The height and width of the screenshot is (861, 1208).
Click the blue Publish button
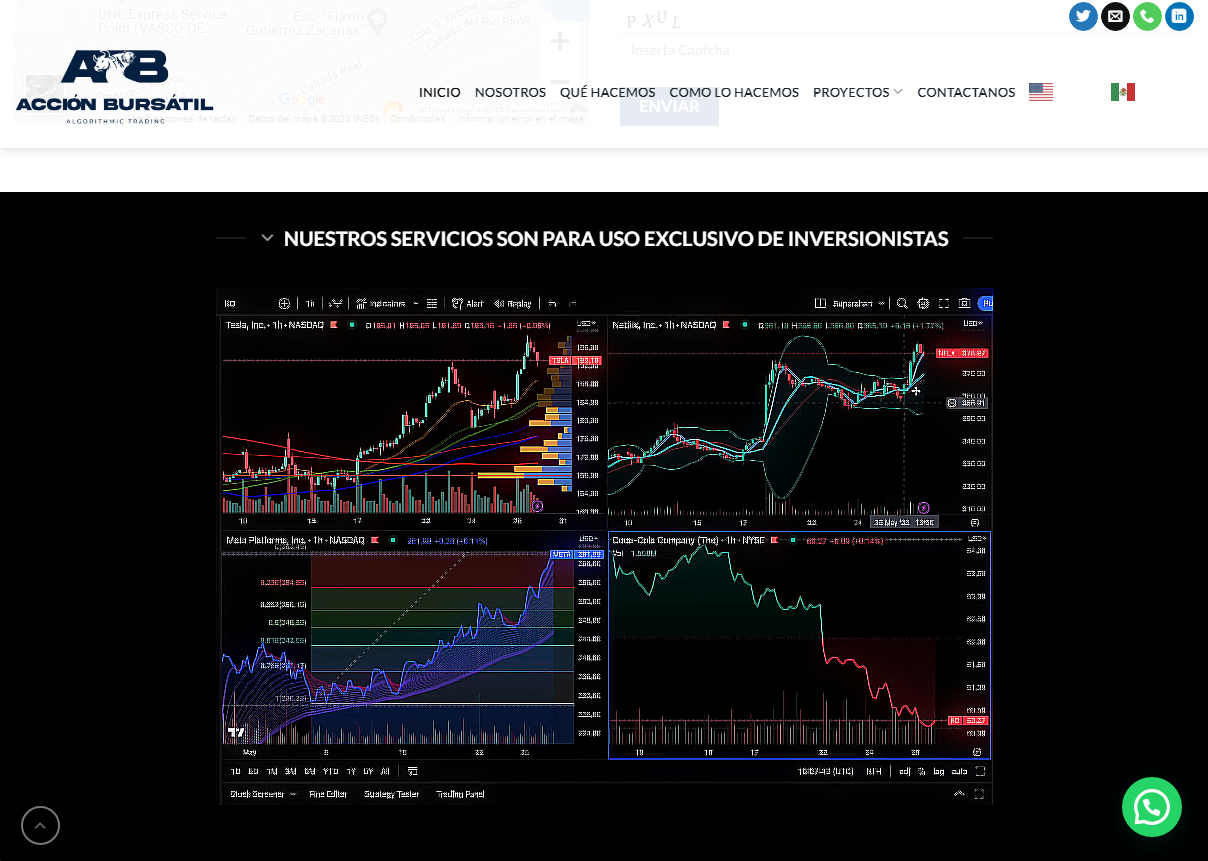tap(986, 304)
